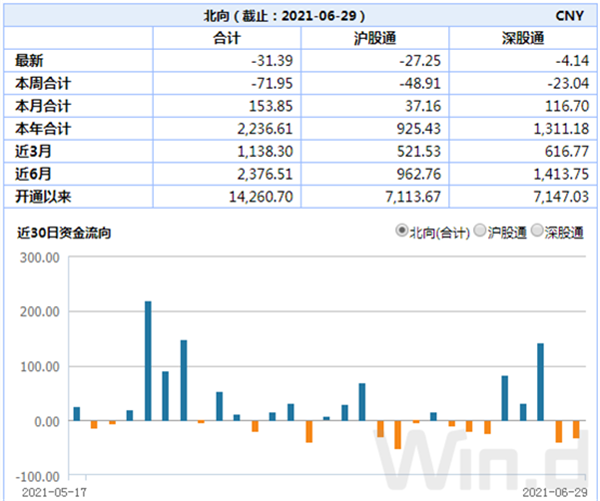Click the 近6月 row label

(33, 174)
